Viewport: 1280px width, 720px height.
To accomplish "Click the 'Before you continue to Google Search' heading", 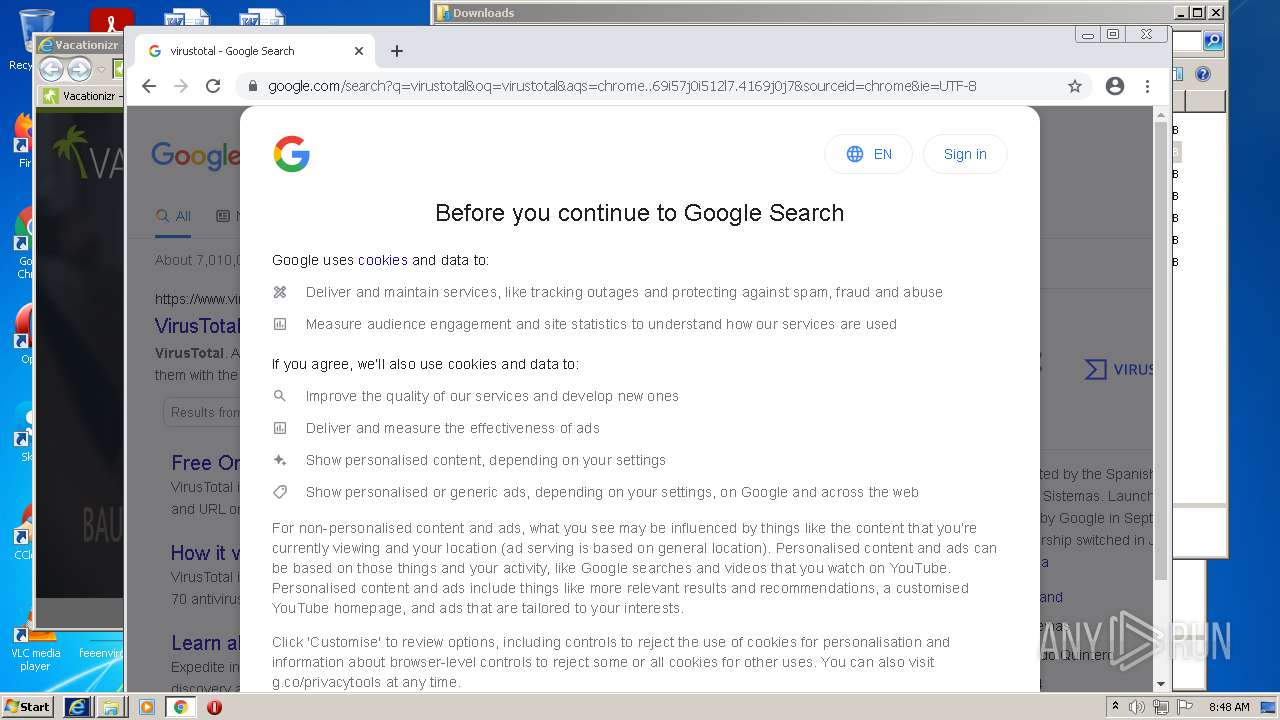I will [640, 213].
